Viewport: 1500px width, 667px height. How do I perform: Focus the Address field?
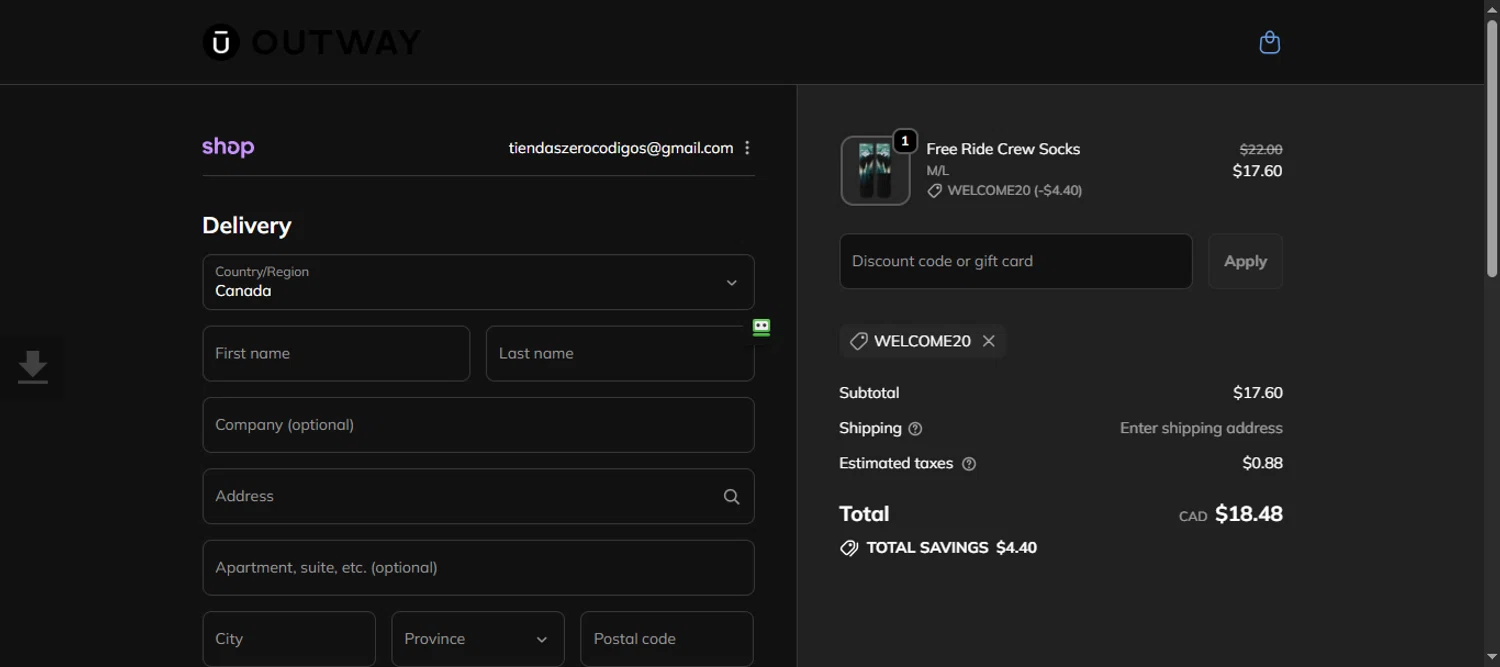coord(478,496)
